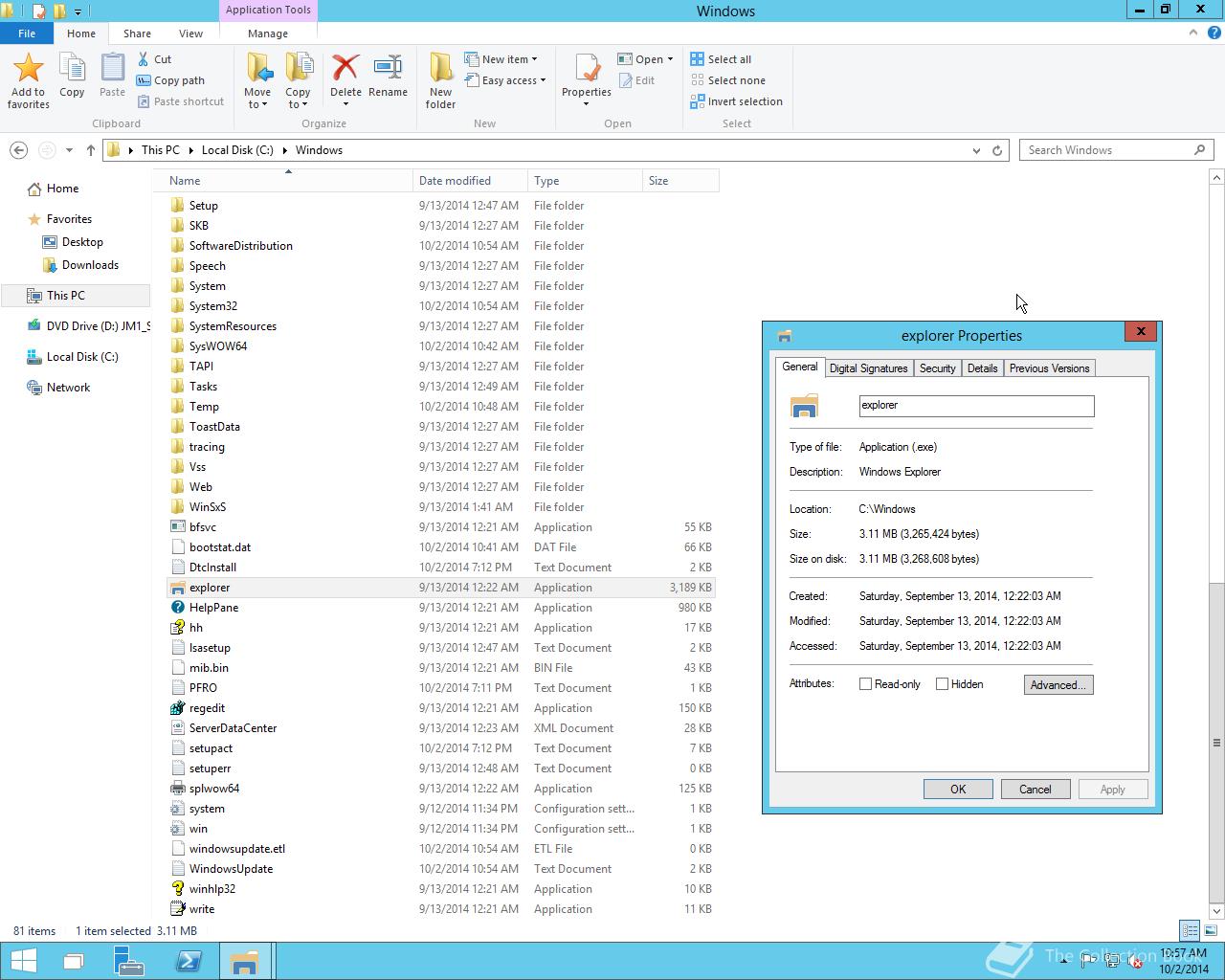This screenshot has width=1225, height=980.
Task: Click the Refresh icon in address bar
Action: 997,150
